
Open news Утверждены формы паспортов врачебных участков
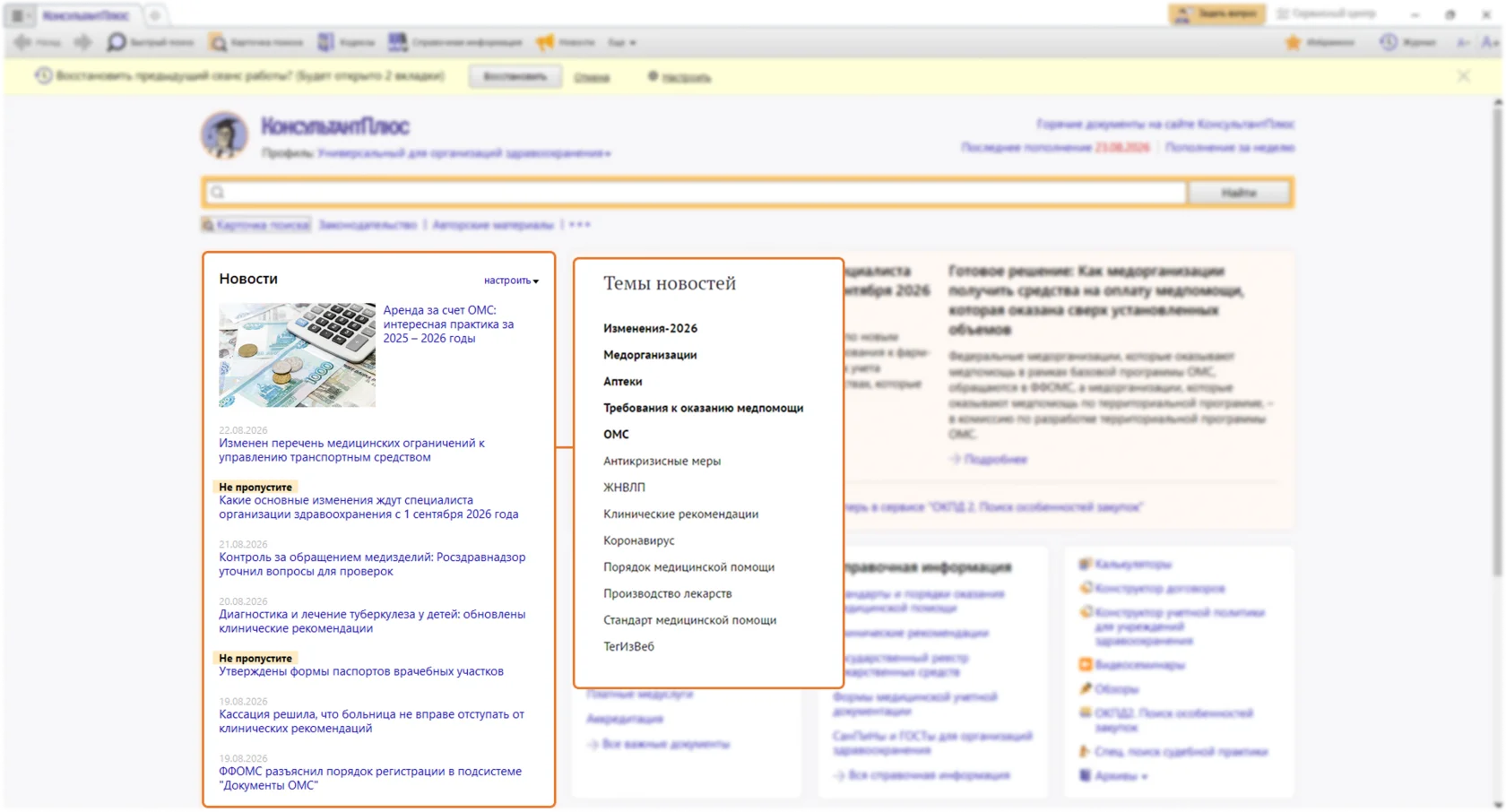[x=361, y=671]
